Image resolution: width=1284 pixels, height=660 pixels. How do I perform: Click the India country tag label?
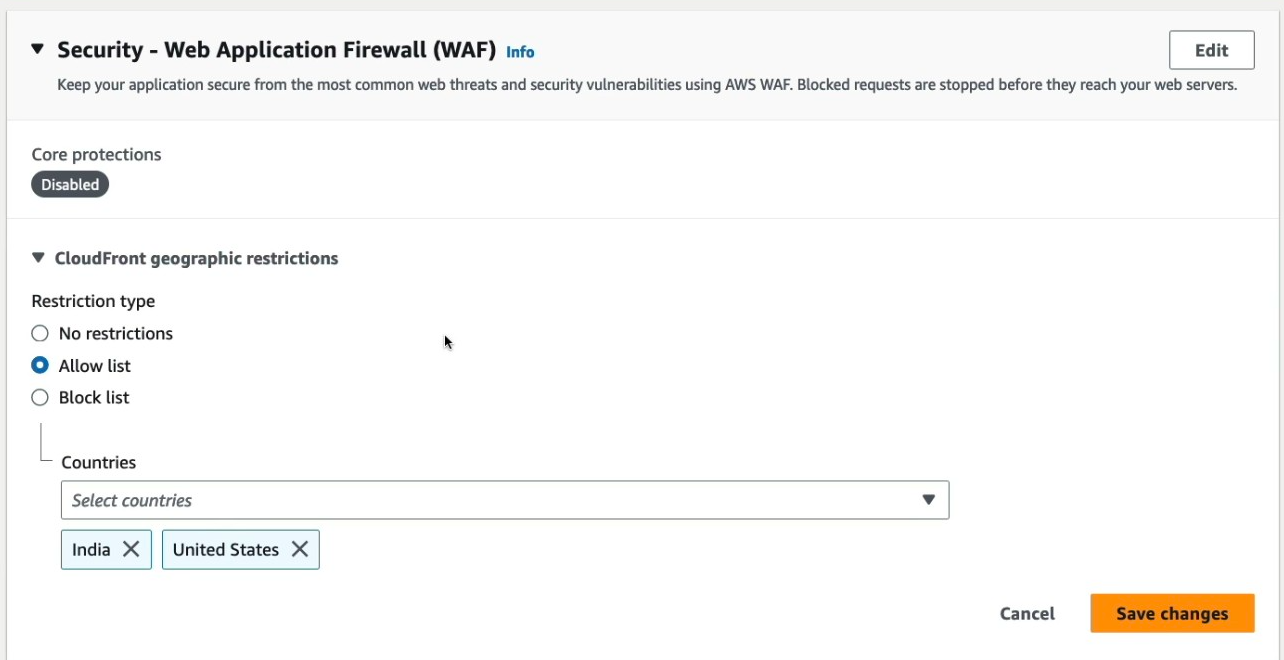coord(91,549)
